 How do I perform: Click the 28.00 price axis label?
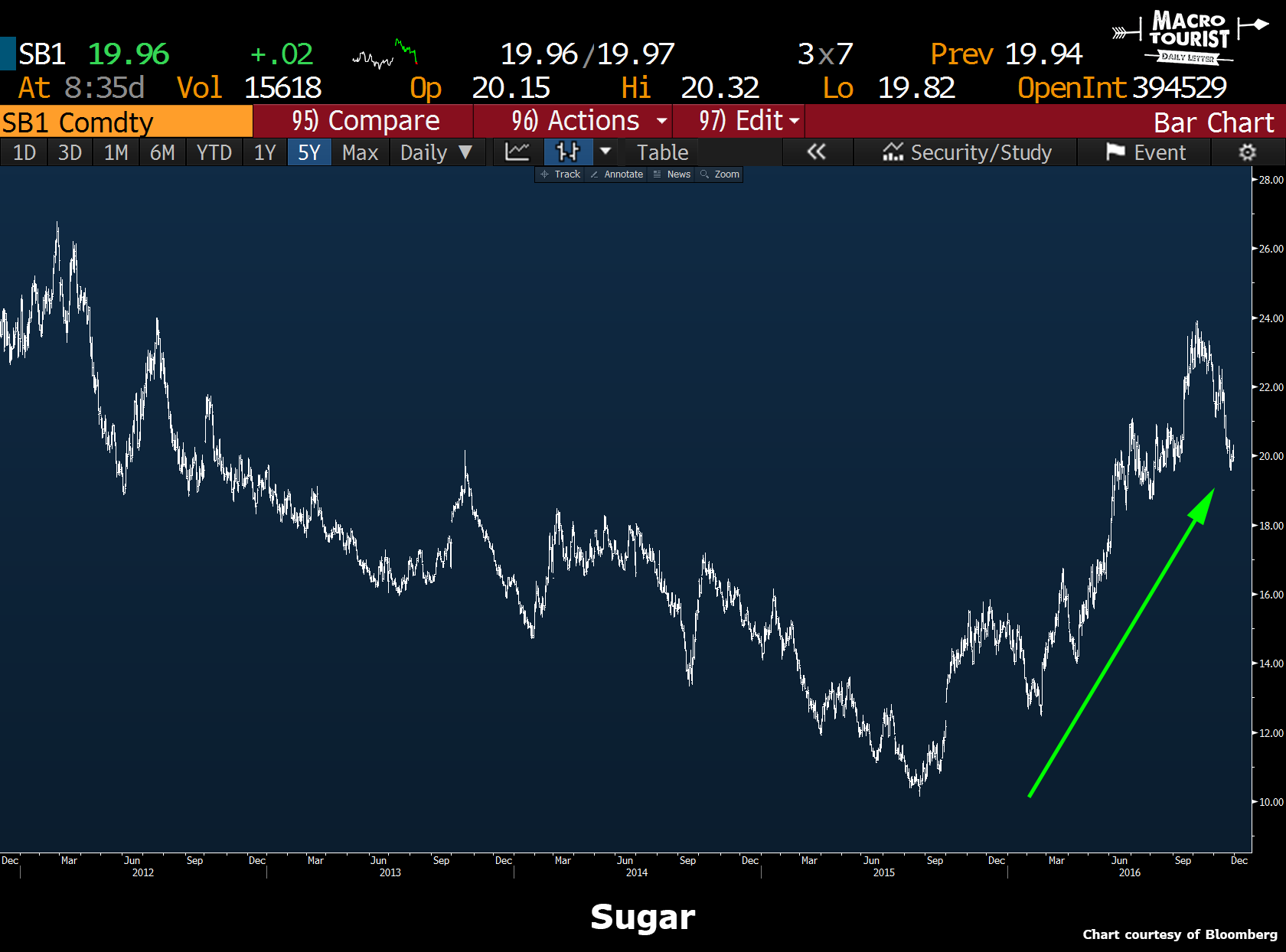pyautogui.click(x=1271, y=180)
